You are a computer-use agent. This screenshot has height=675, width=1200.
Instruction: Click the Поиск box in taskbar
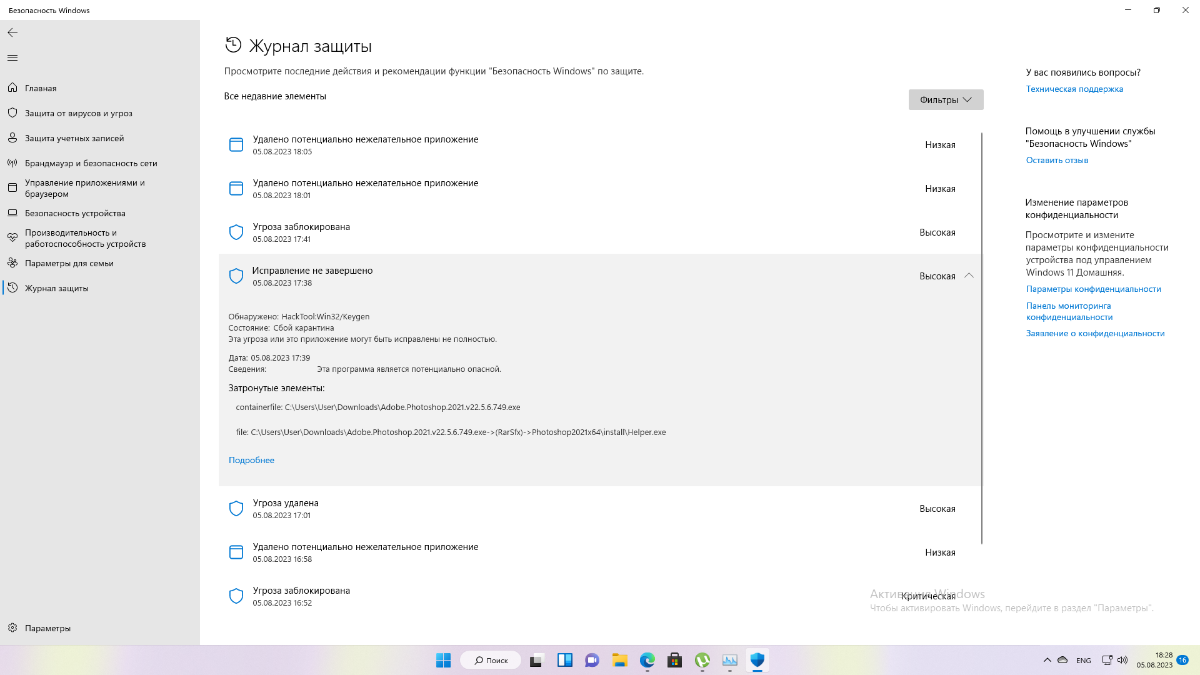point(490,660)
